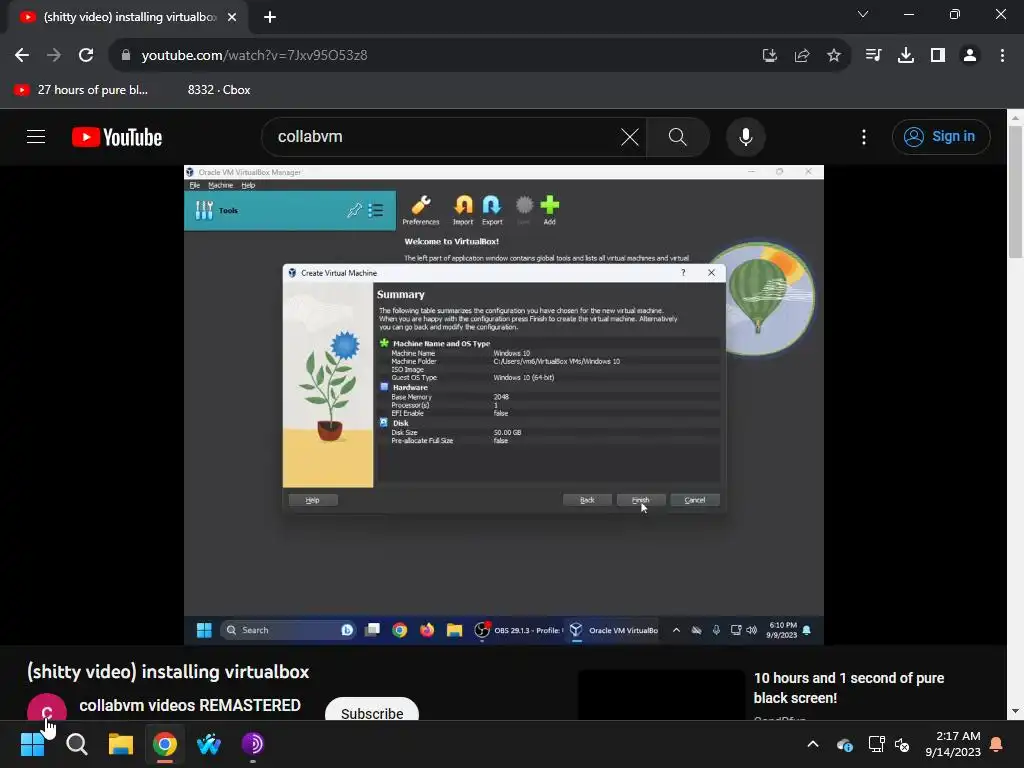The width and height of the screenshot is (1024, 768).
Task: Open YouTube hamburger guide menu
Action: (x=36, y=136)
